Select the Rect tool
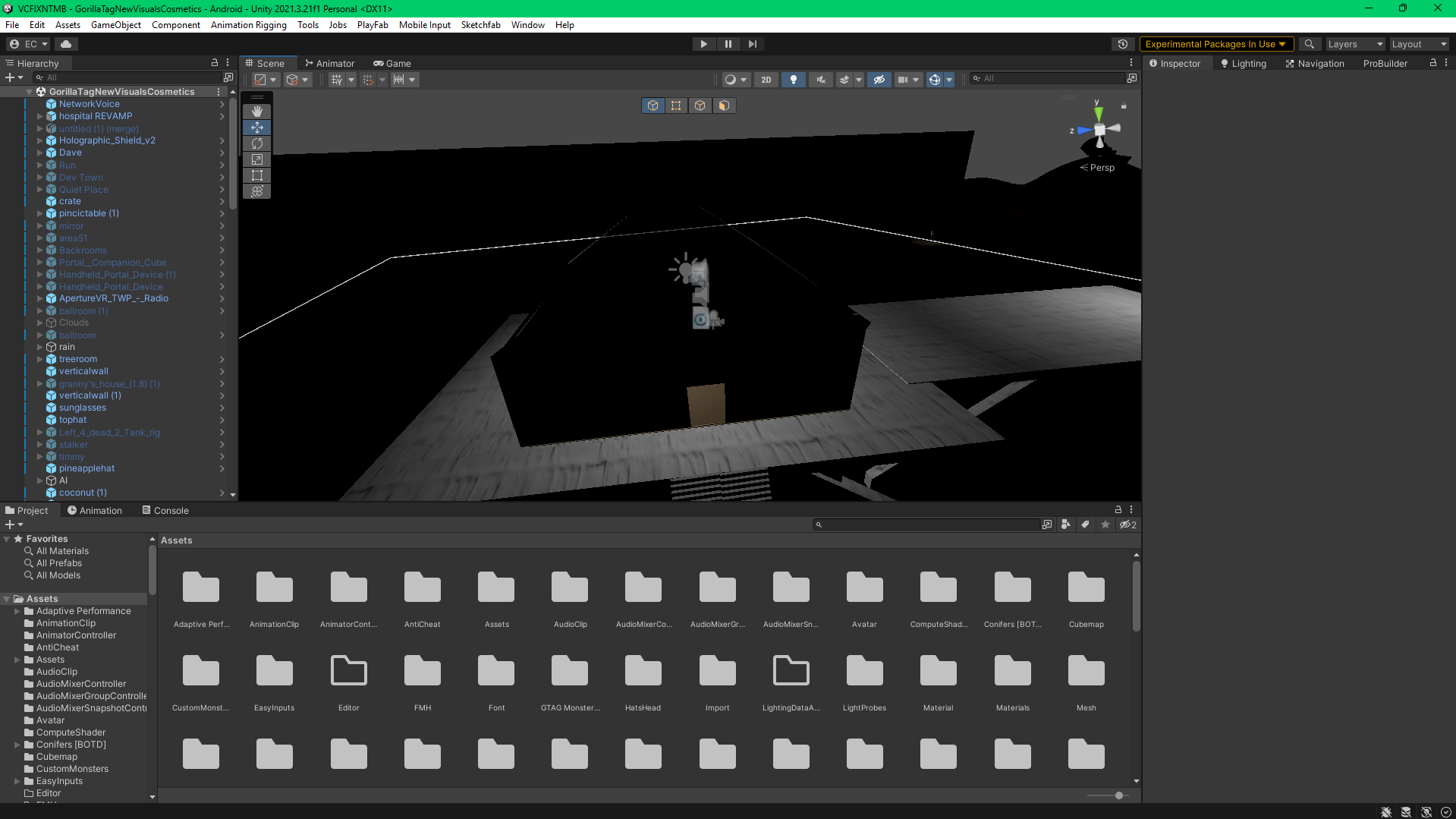This screenshot has width=1456, height=819. [257, 175]
